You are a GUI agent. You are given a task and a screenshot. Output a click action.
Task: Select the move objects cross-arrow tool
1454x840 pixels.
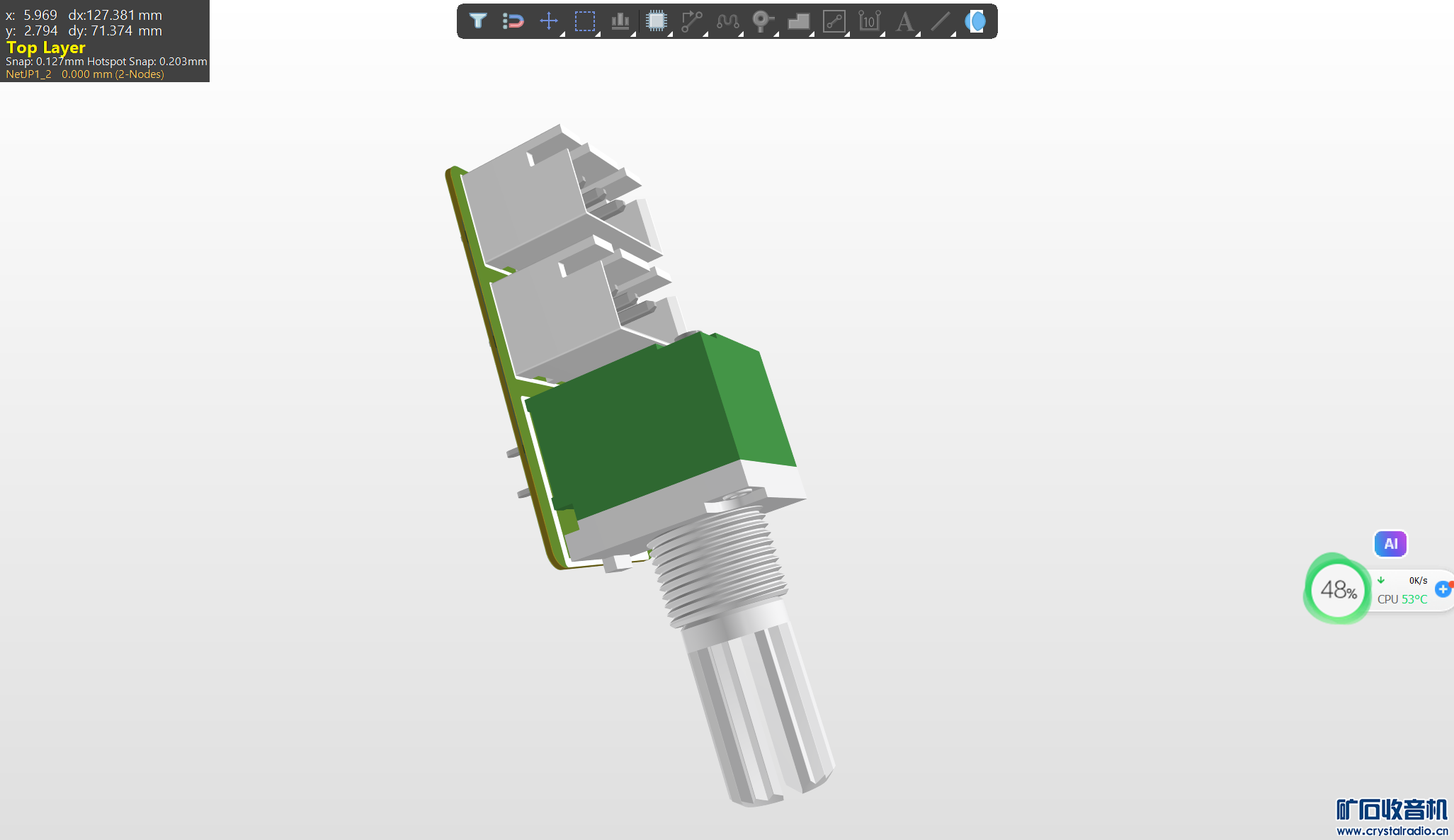click(549, 21)
